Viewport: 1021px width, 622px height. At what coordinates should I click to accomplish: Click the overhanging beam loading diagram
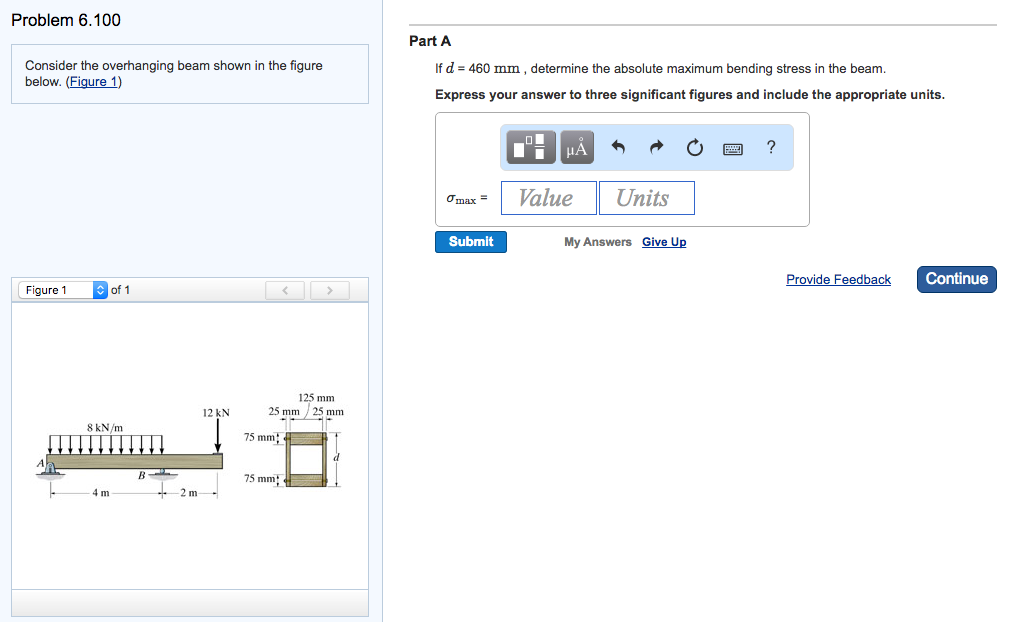134,458
